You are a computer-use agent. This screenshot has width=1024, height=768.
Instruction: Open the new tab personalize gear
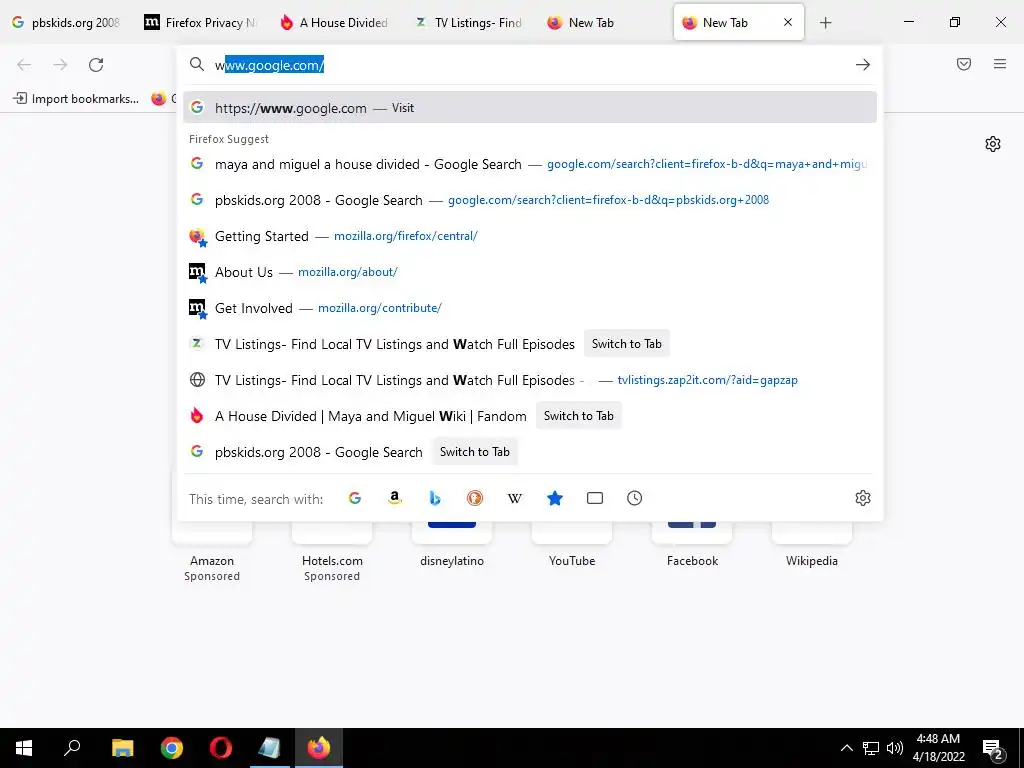point(993,144)
